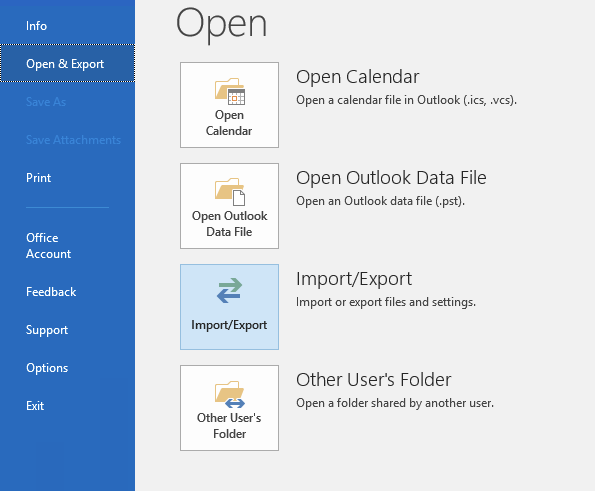595x491 pixels.
Task: Click 'Open an Outlook data file (.pst).' text
Action: (x=381, y=201)
